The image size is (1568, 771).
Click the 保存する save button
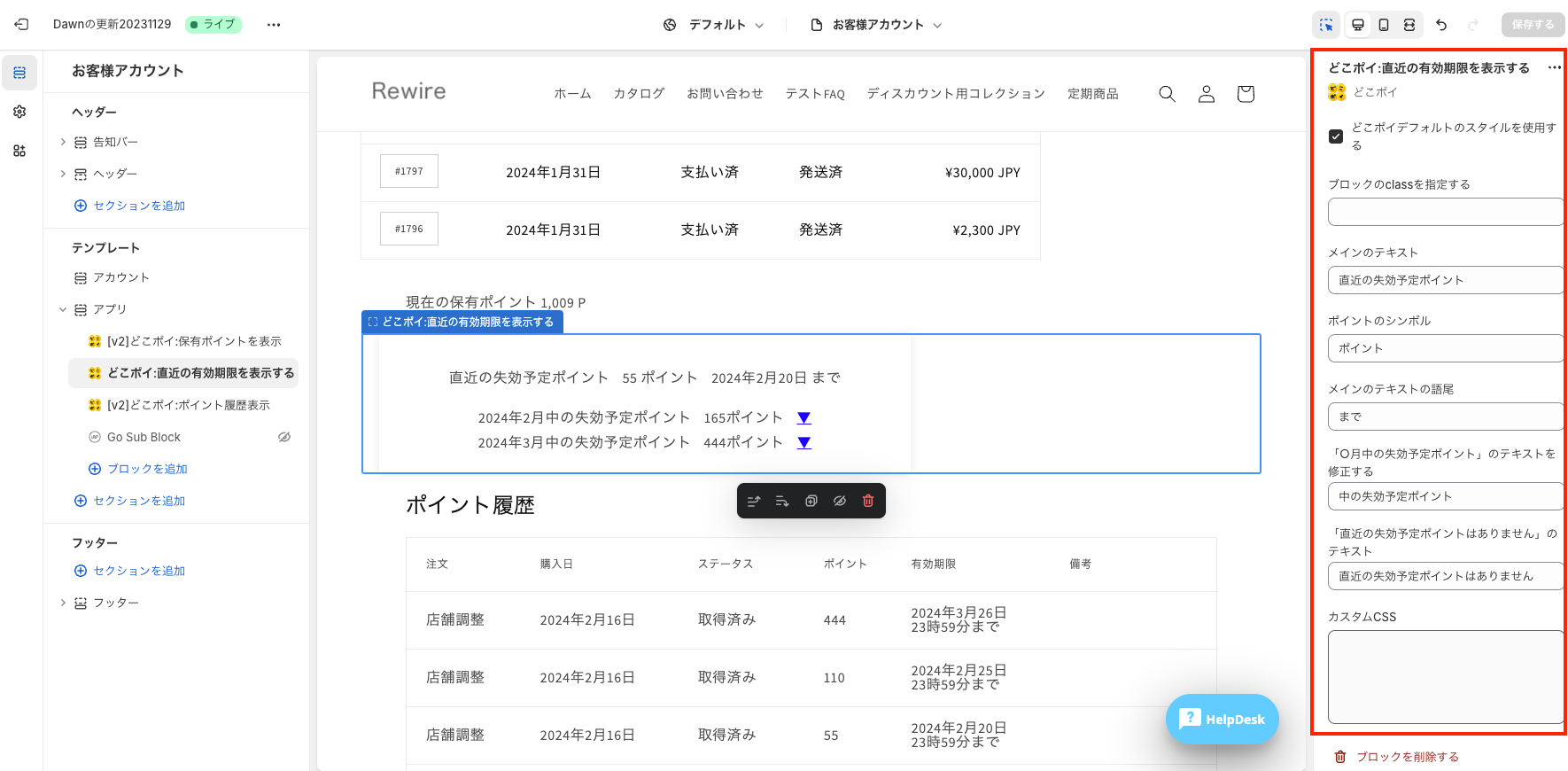(1533, 25)
